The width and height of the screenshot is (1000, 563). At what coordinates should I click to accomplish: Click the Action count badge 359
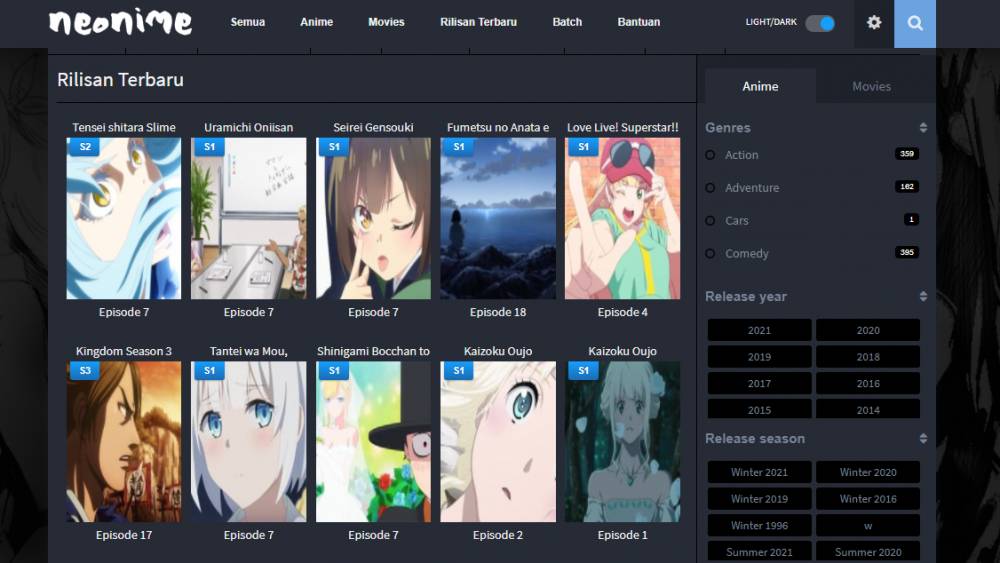point(907,154)
